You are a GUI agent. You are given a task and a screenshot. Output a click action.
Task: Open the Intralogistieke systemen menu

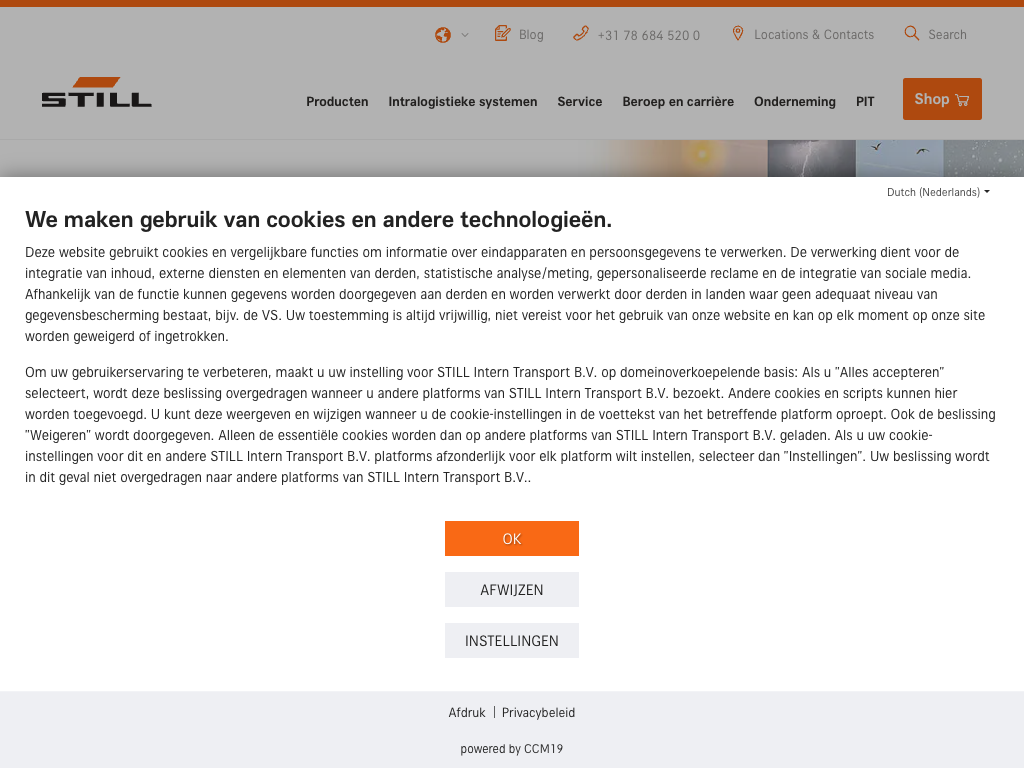pyautogui.click(x=463, y=101)
